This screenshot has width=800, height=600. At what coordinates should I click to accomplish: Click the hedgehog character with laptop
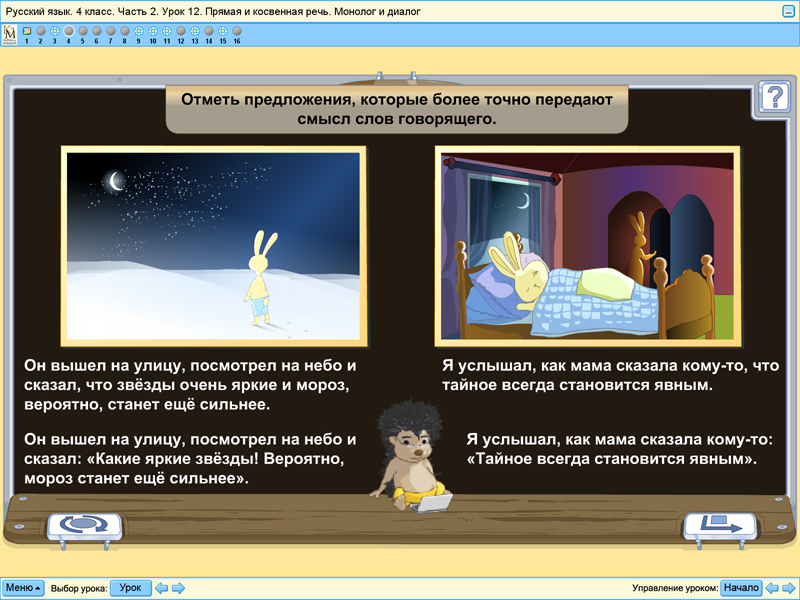tap(411, 457)
